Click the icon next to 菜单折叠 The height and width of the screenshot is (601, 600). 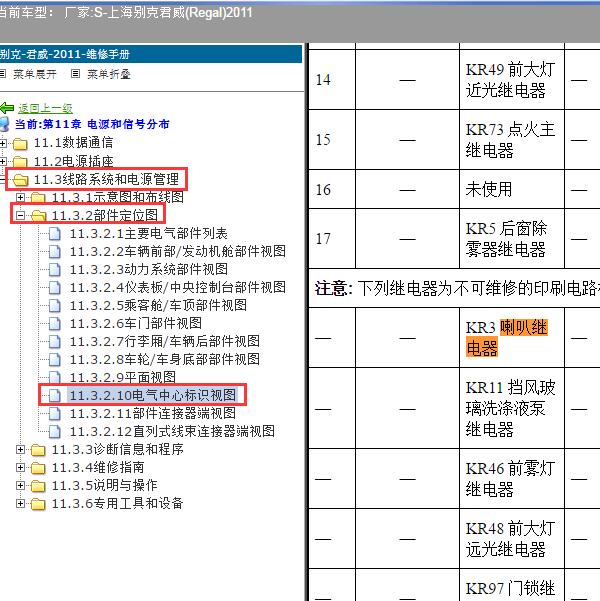76,74
